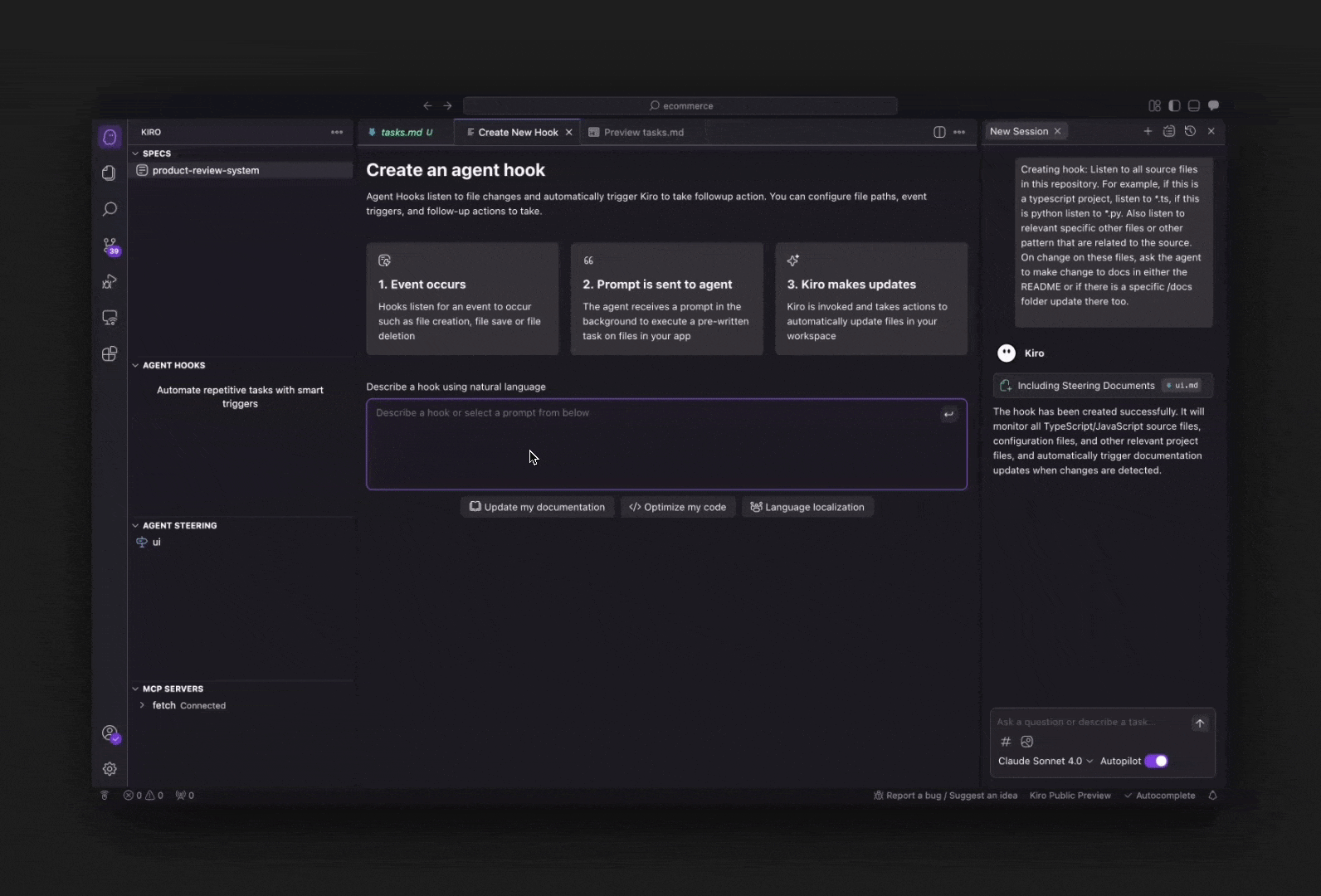Switch to the tasks.md tab

[x=402, y=132]
